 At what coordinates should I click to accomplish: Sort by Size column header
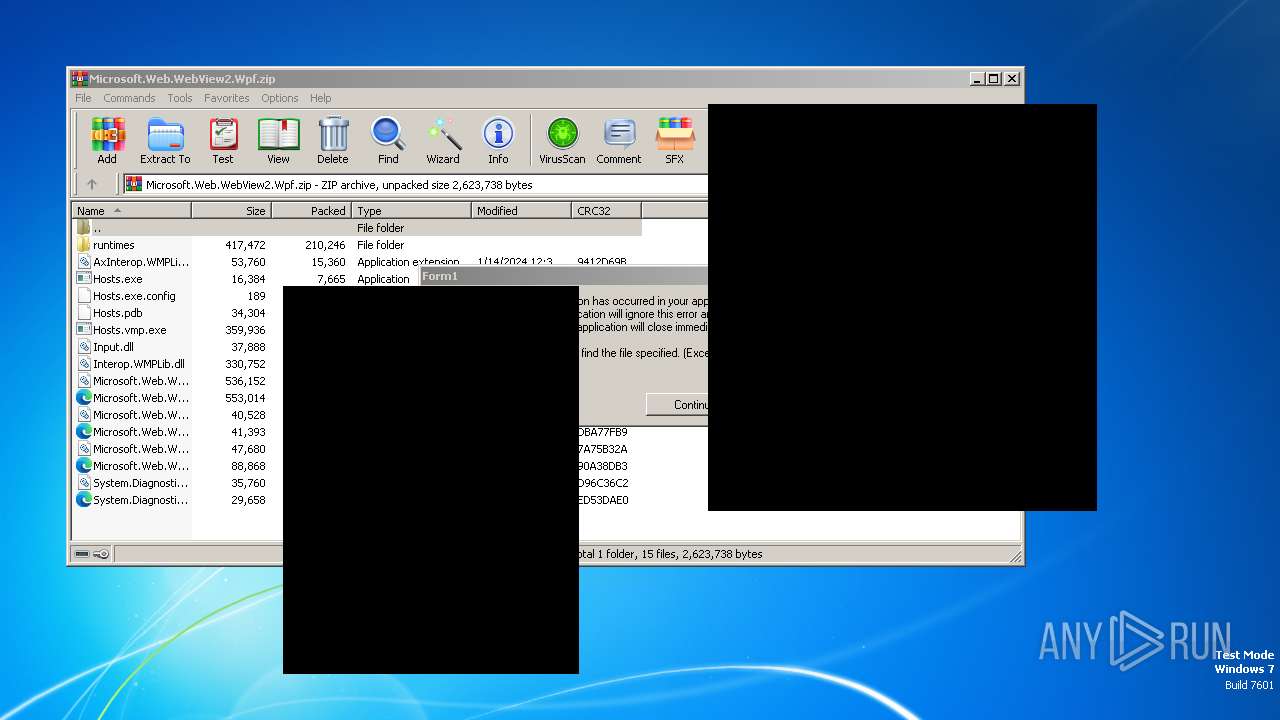(x=232, y=210)
